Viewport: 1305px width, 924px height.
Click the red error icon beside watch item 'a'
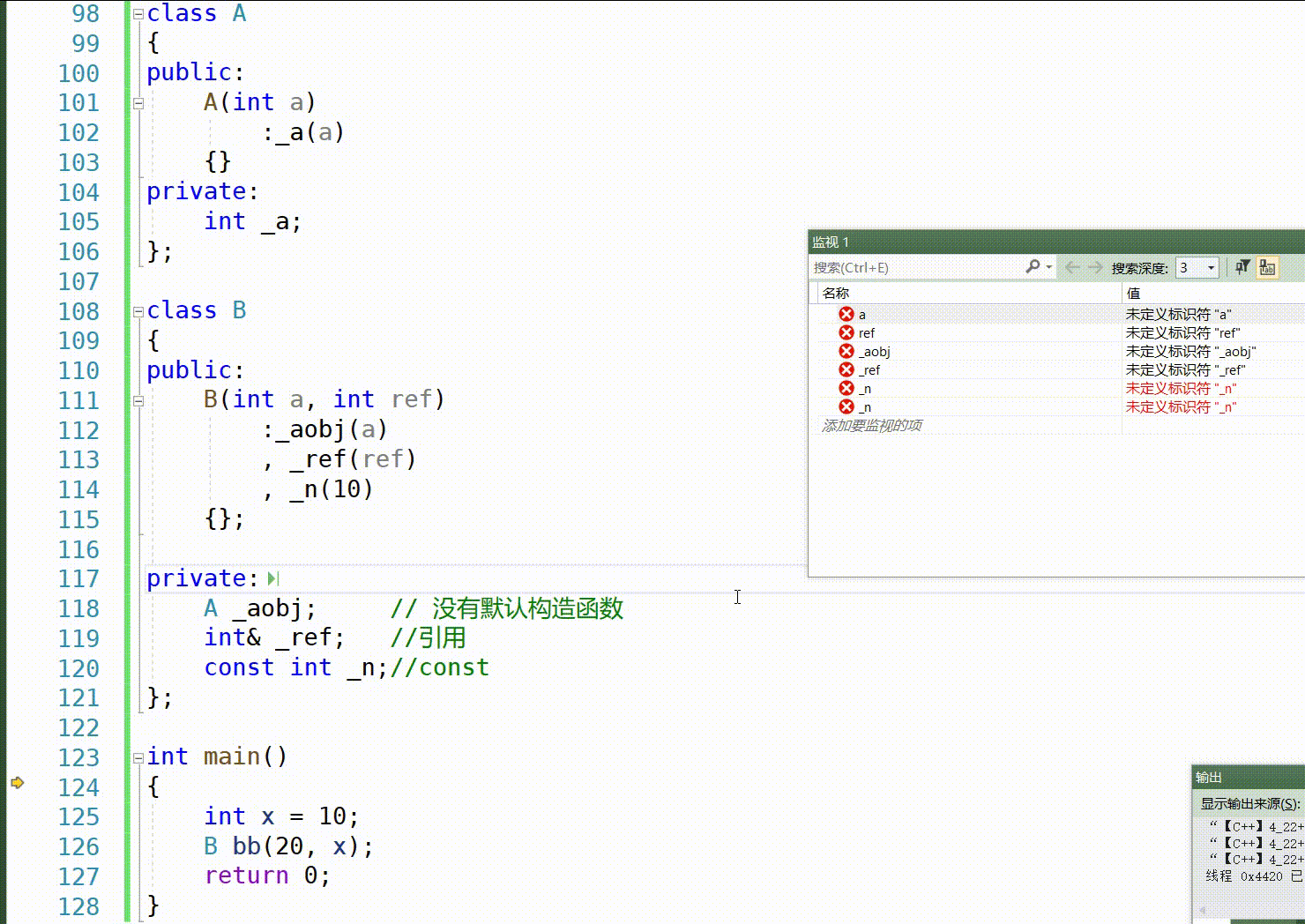pos(846,314)
